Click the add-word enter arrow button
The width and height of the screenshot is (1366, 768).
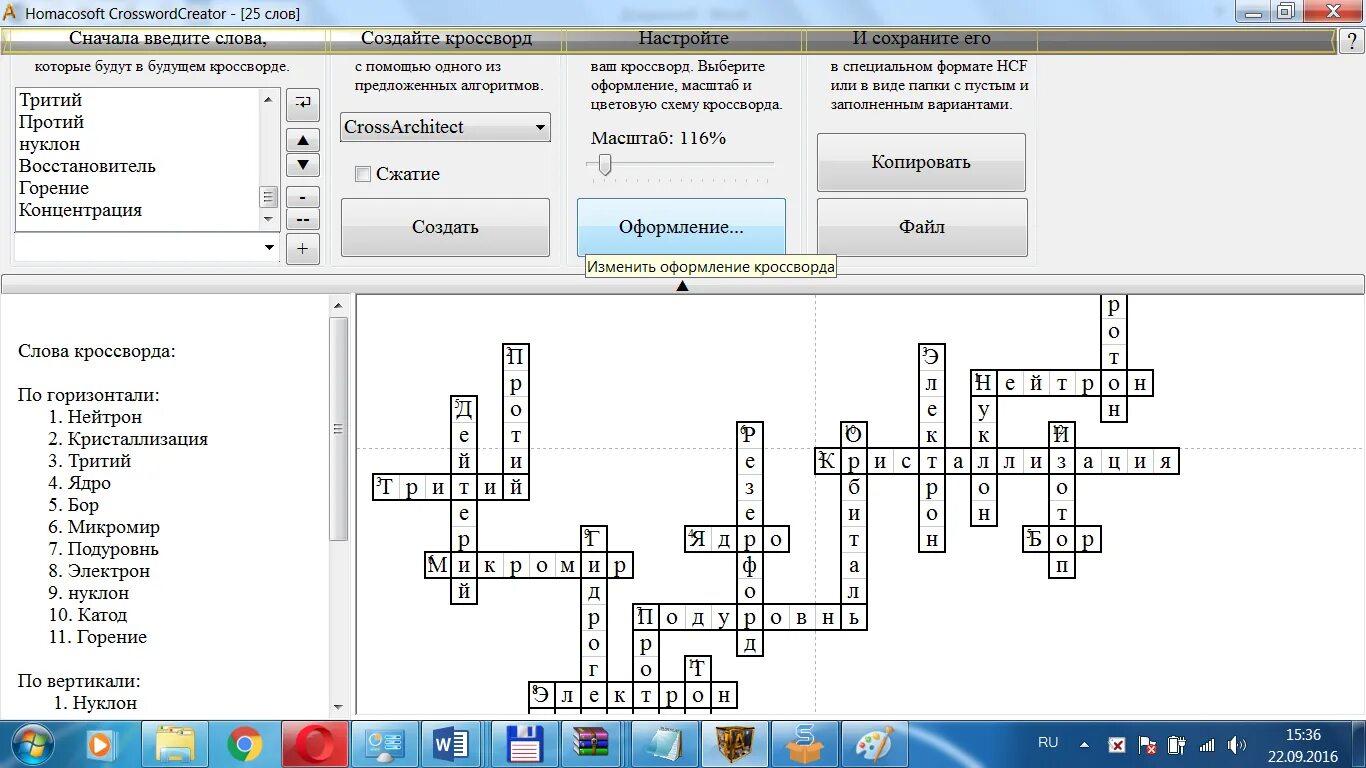click(303, 103)
